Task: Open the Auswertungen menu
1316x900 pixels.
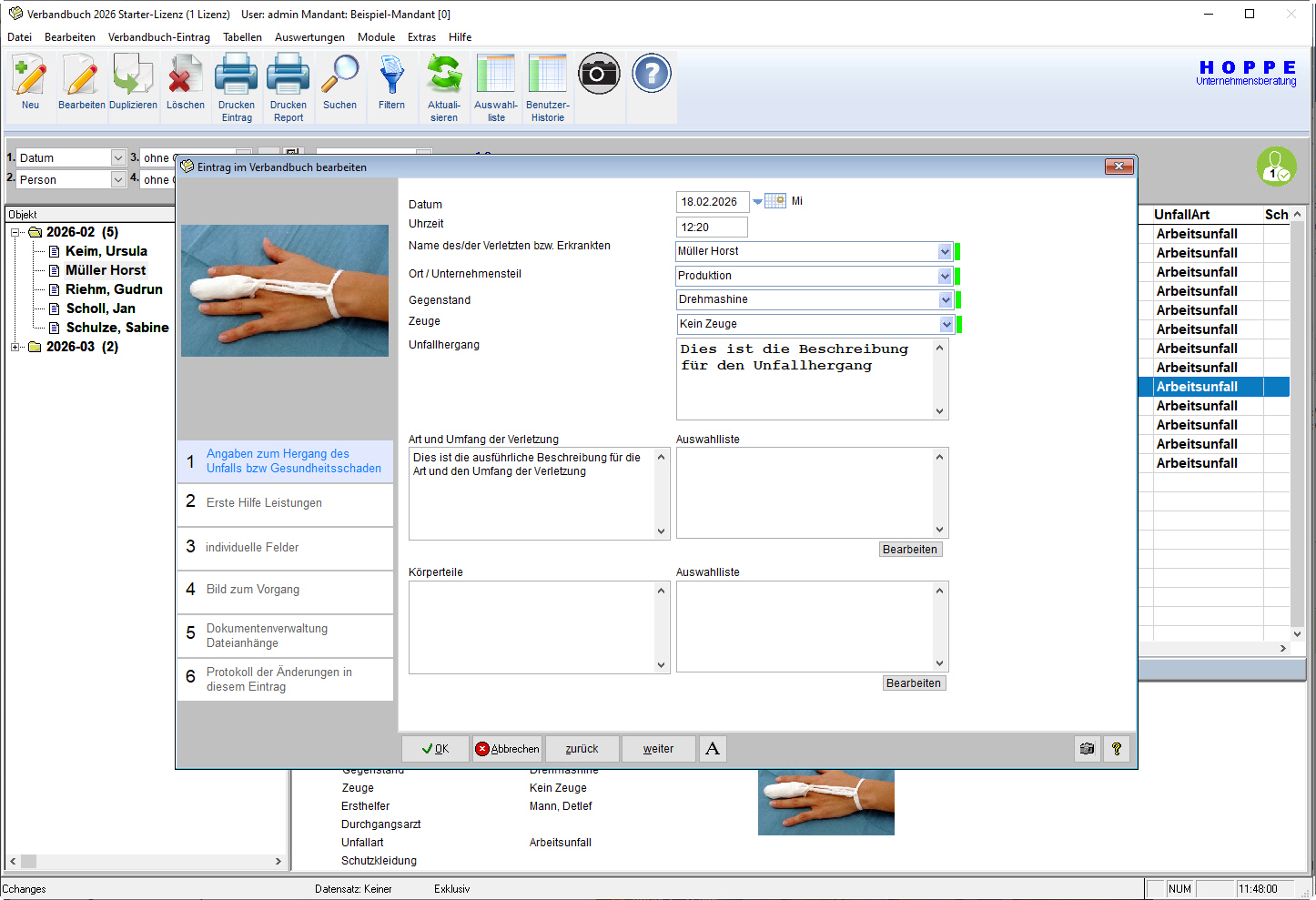Action: pos(309,37)
